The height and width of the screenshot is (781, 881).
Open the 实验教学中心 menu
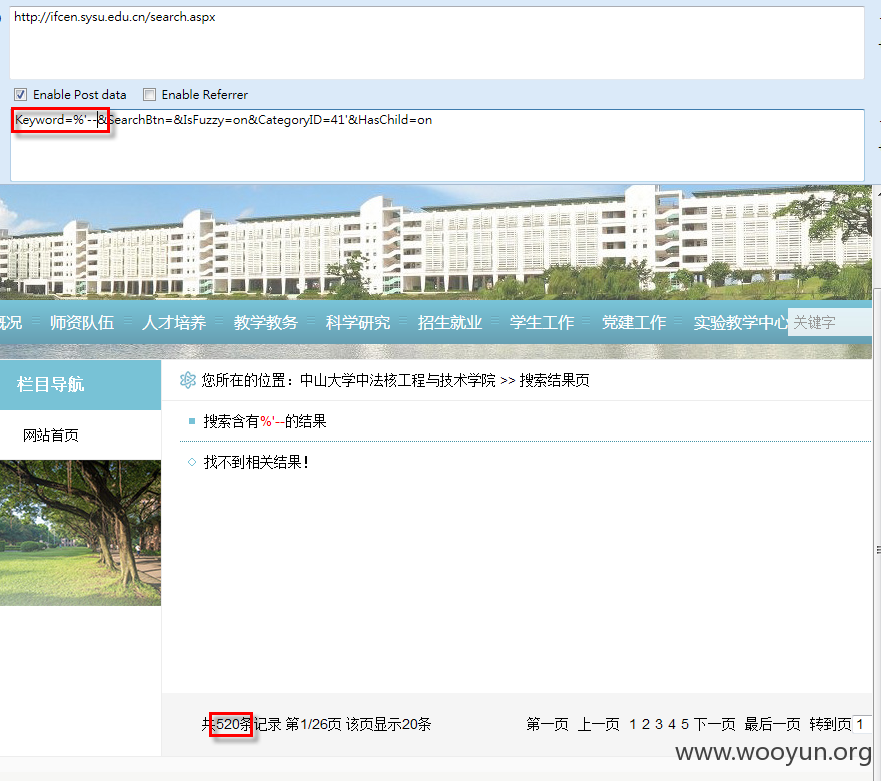pos(741,323)
